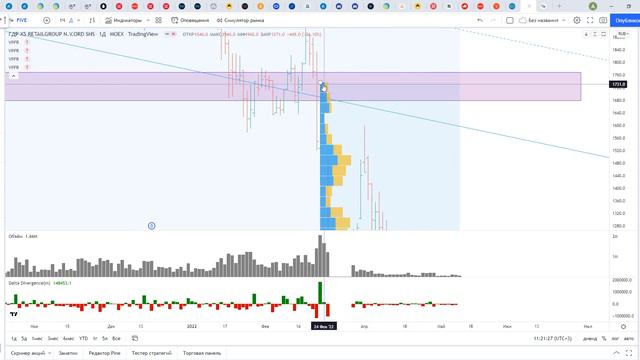Screen dimensions: 640x360
Task: Expand the Скринер акций dropdown arrow
Action: coord(49,353)
